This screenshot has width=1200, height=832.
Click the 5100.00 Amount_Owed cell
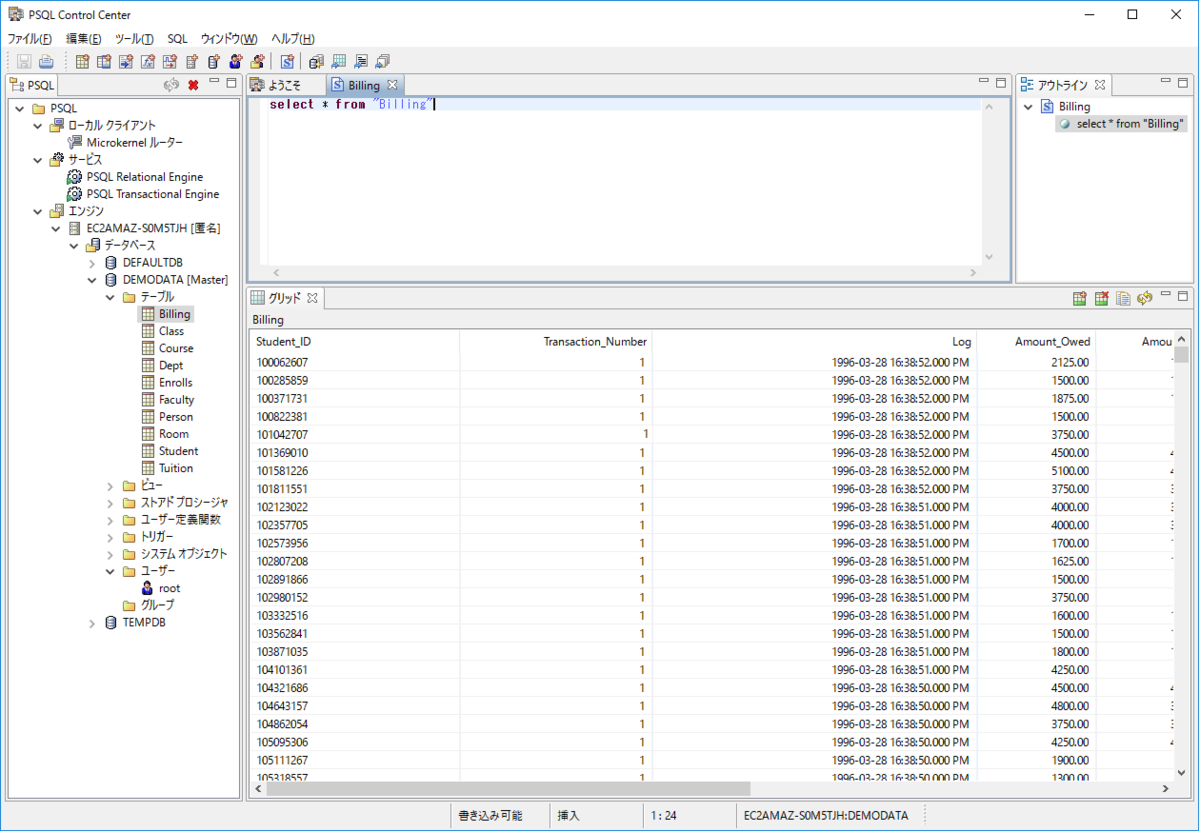tap(1036, 470)
